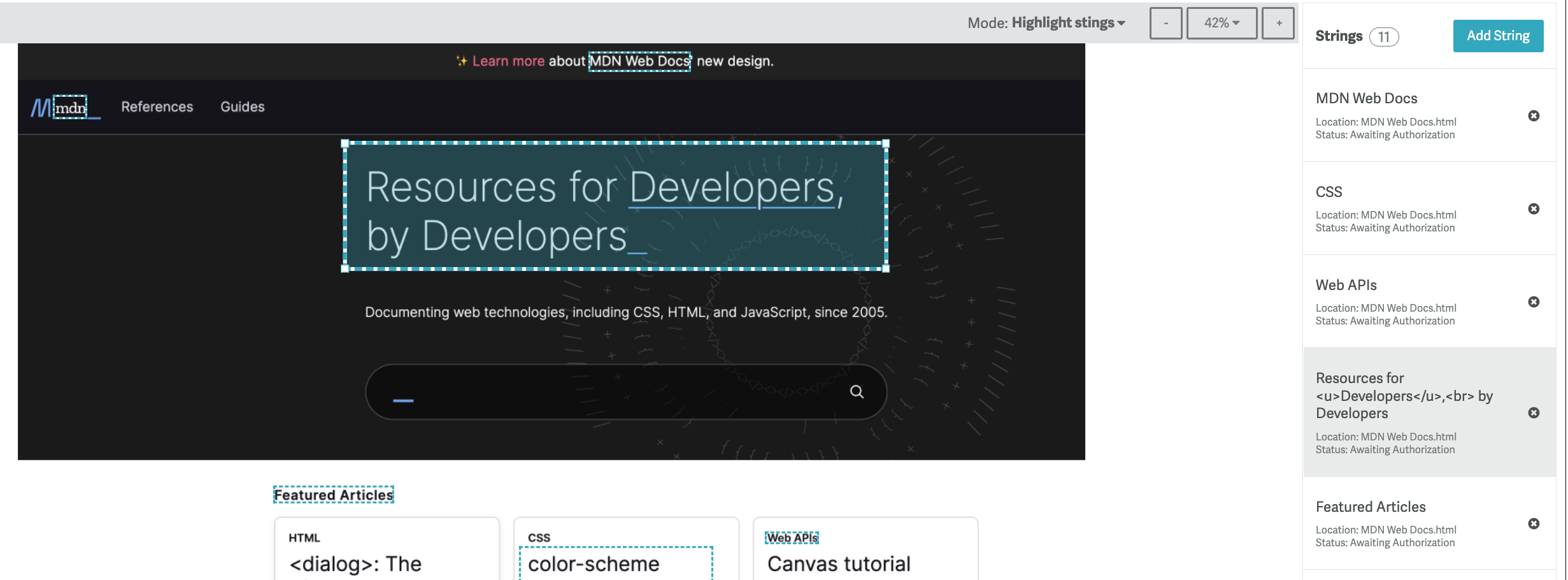Remove the "Resources for Developers" string

click(x=1534, y=413)
